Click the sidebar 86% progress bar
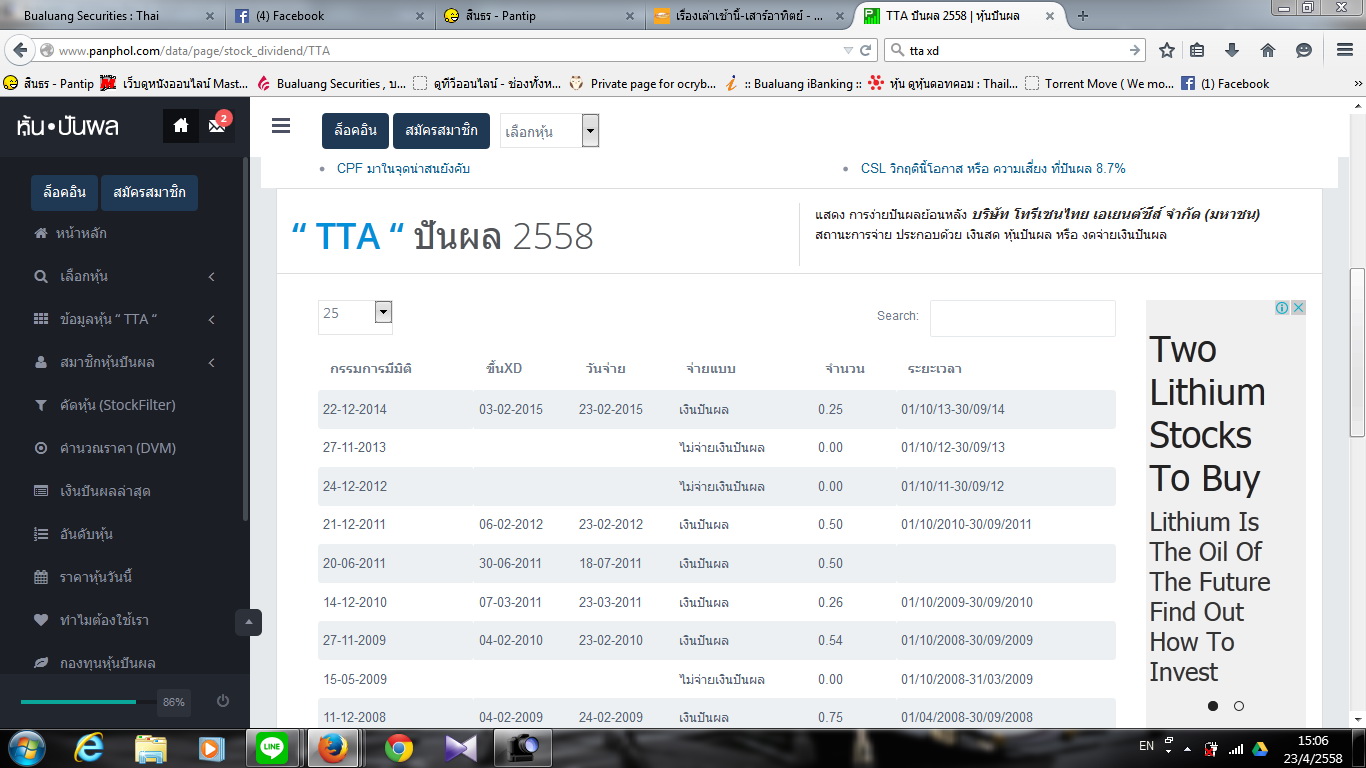1366x768 pixels. (88, 702)
